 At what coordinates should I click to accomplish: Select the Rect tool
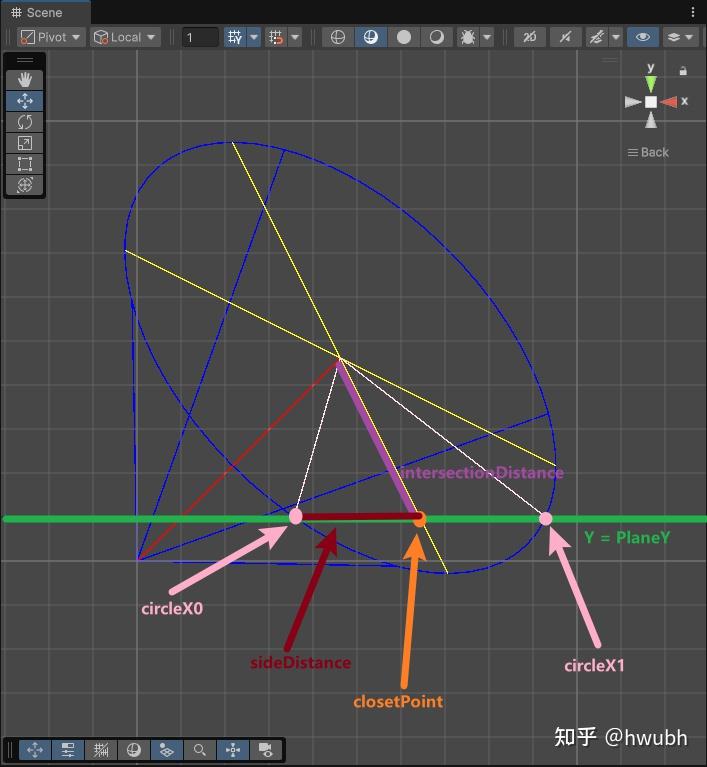click(24, 164)
